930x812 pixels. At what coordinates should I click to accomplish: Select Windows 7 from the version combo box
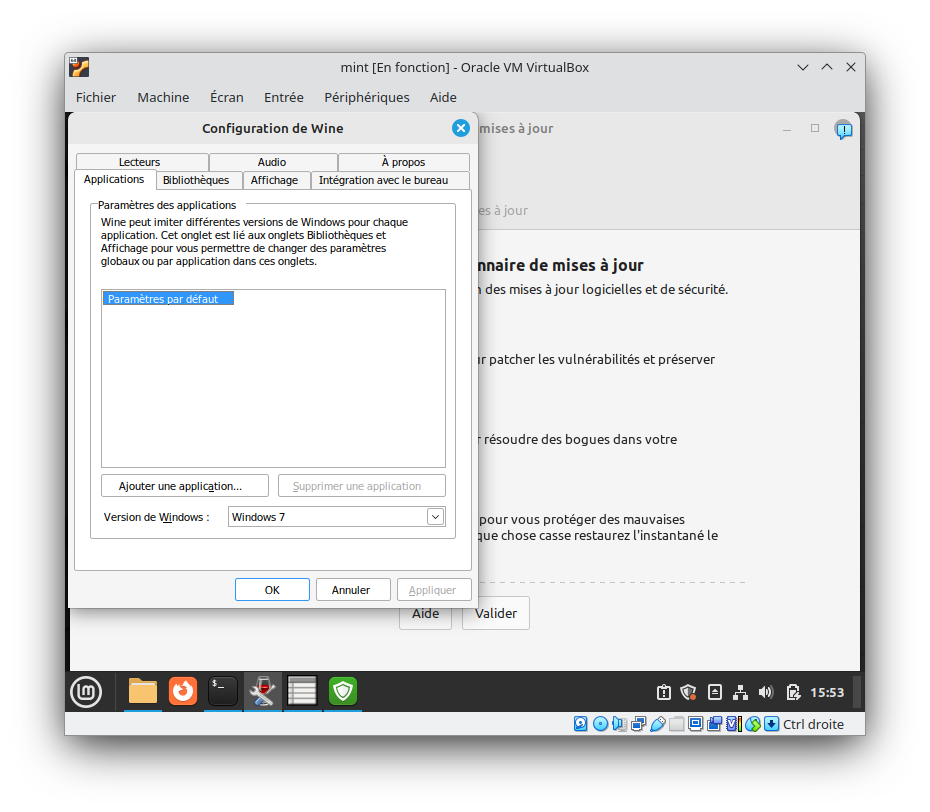(x=330, y=516)
